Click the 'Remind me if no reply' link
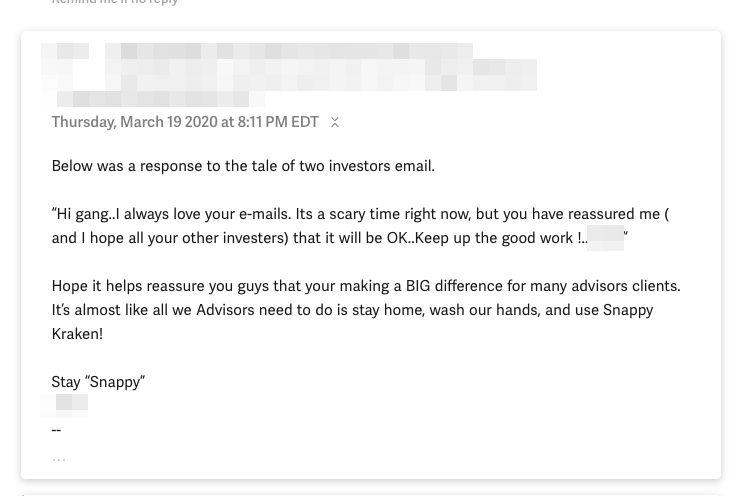The height and width of the screenshot is (496, 751). [115, 2]
